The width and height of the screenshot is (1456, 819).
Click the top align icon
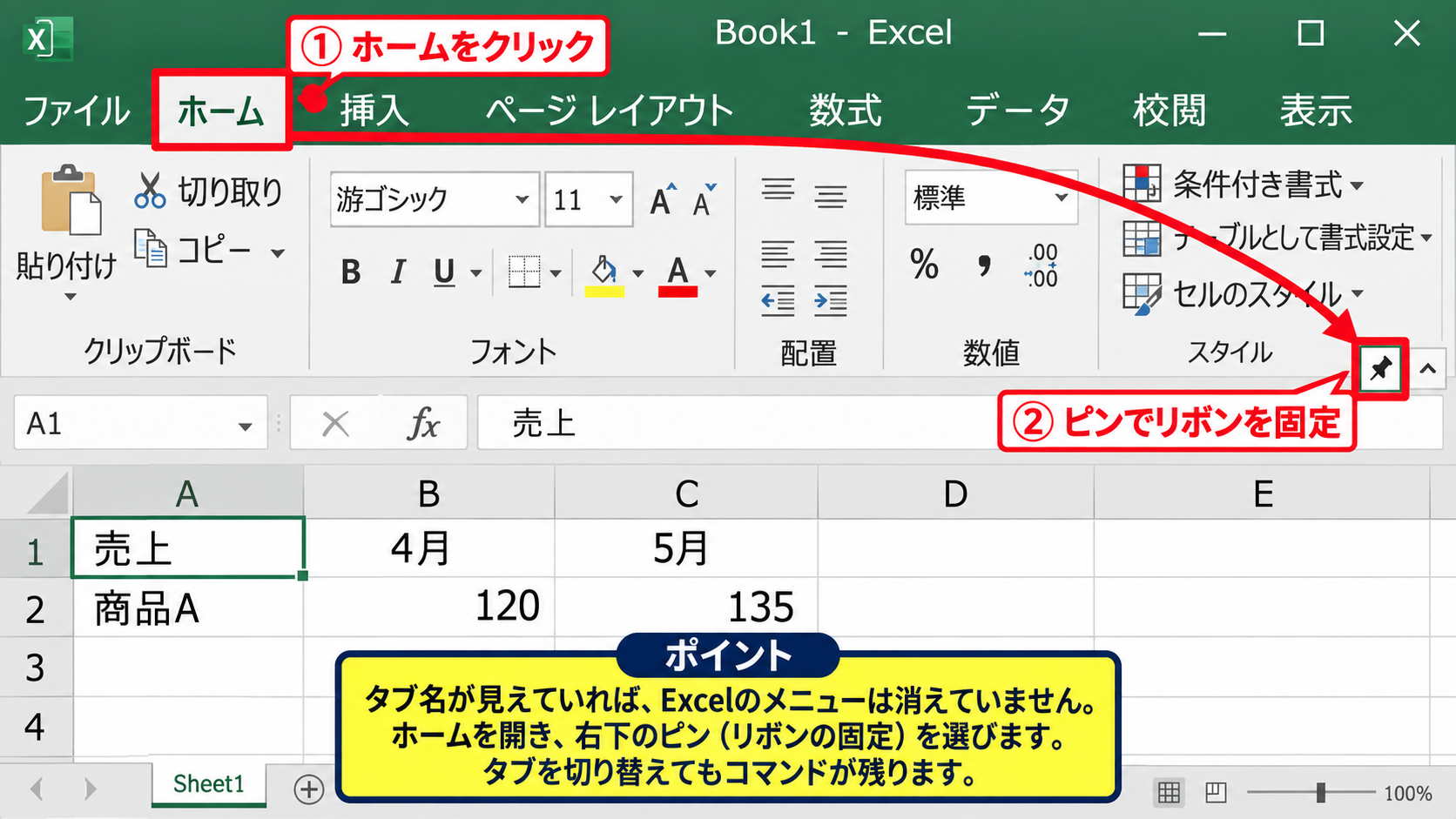(778, 190)
